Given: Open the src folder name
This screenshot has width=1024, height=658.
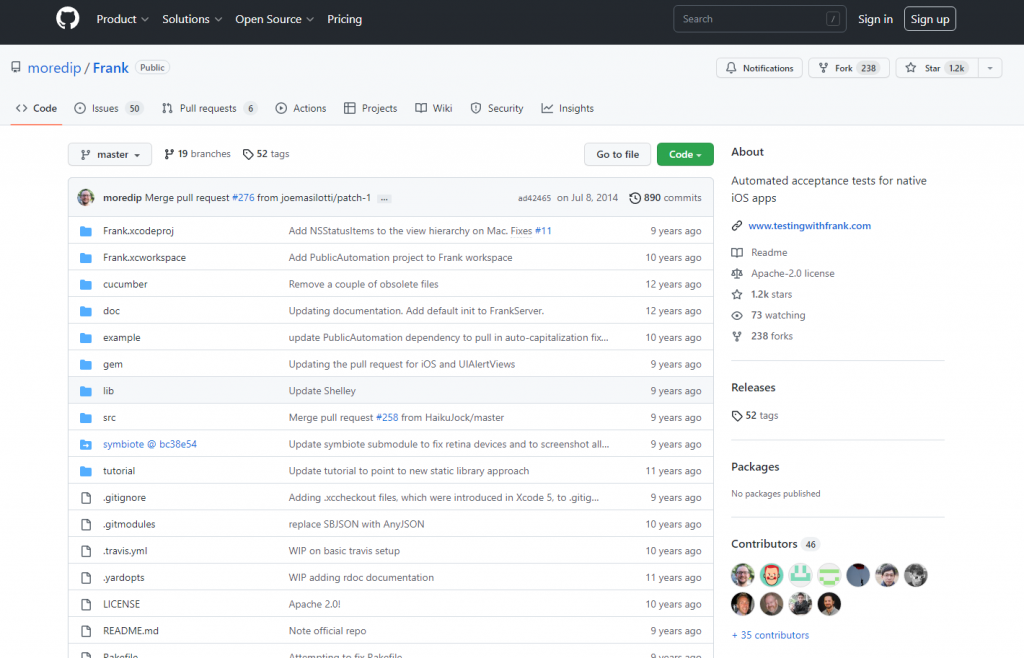Looking at the screenshot, I should coord(109,418).
